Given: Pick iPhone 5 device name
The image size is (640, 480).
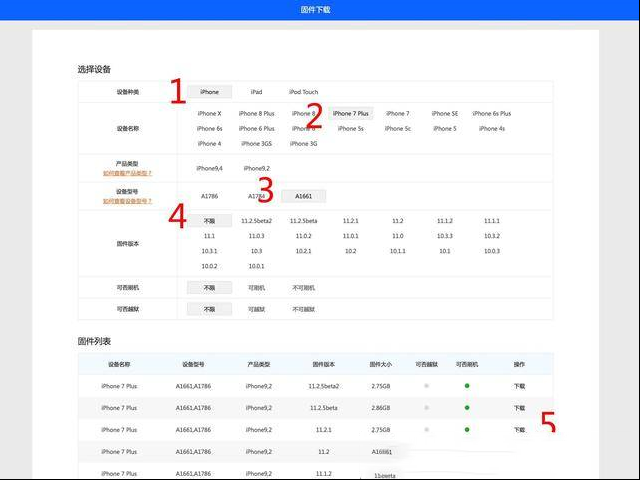Looking at the screenshot, I should (x=445, y=129).
